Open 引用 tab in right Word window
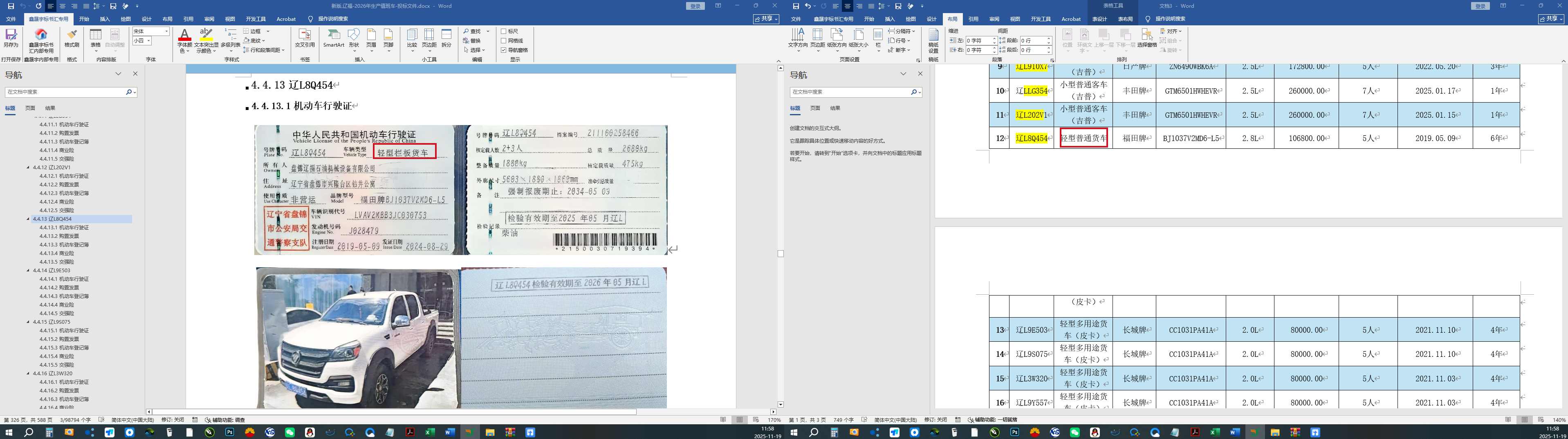 (973, 19)
